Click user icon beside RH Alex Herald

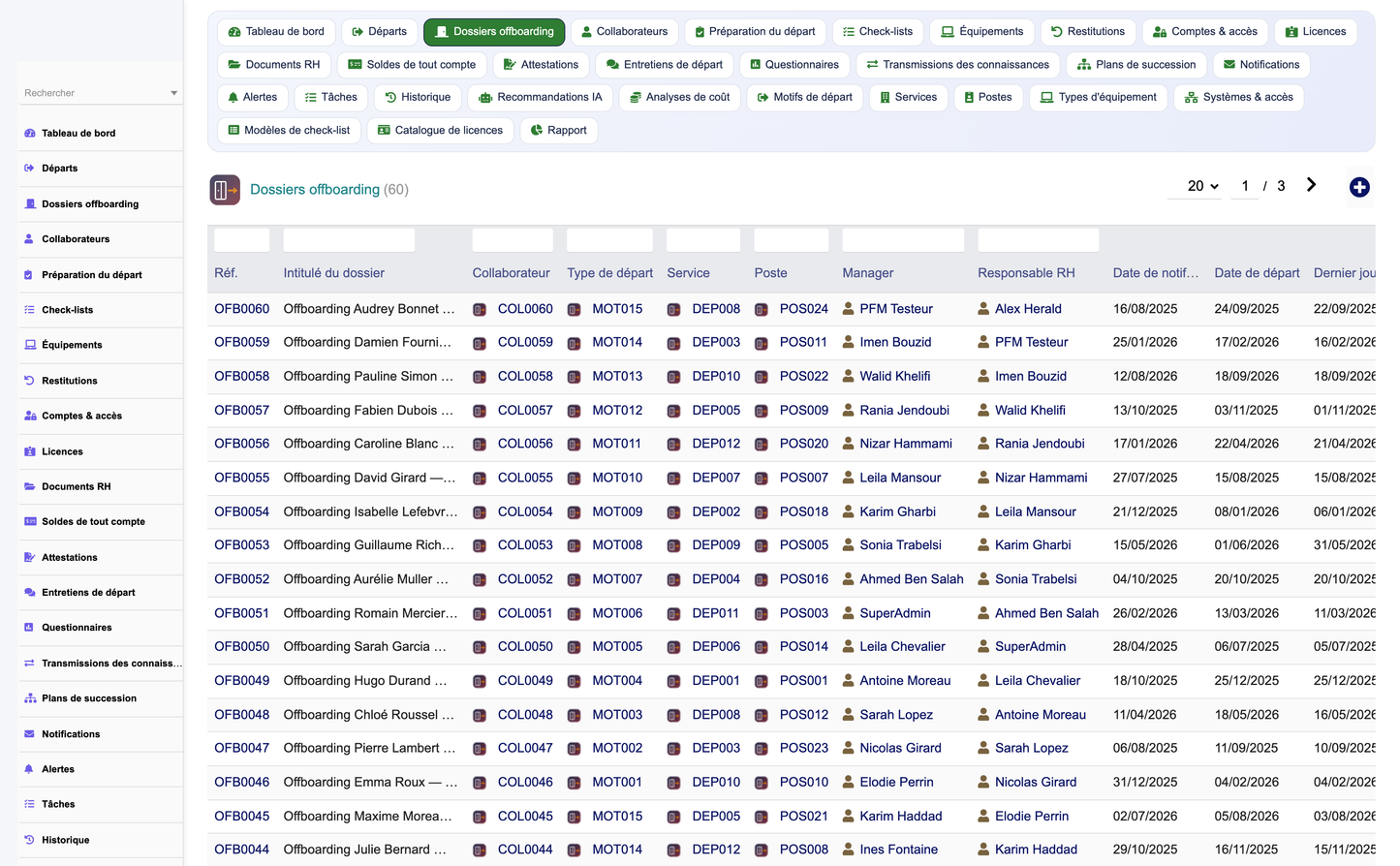pyautogui.click(x=983, y=309)
